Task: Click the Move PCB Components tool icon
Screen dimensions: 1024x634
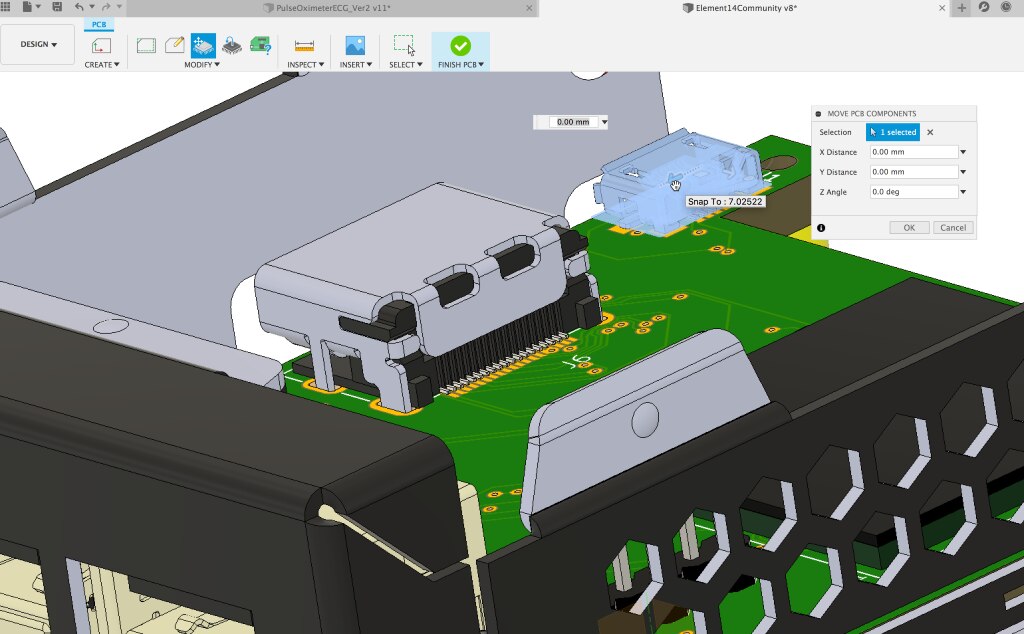Action: coord(203,45)
